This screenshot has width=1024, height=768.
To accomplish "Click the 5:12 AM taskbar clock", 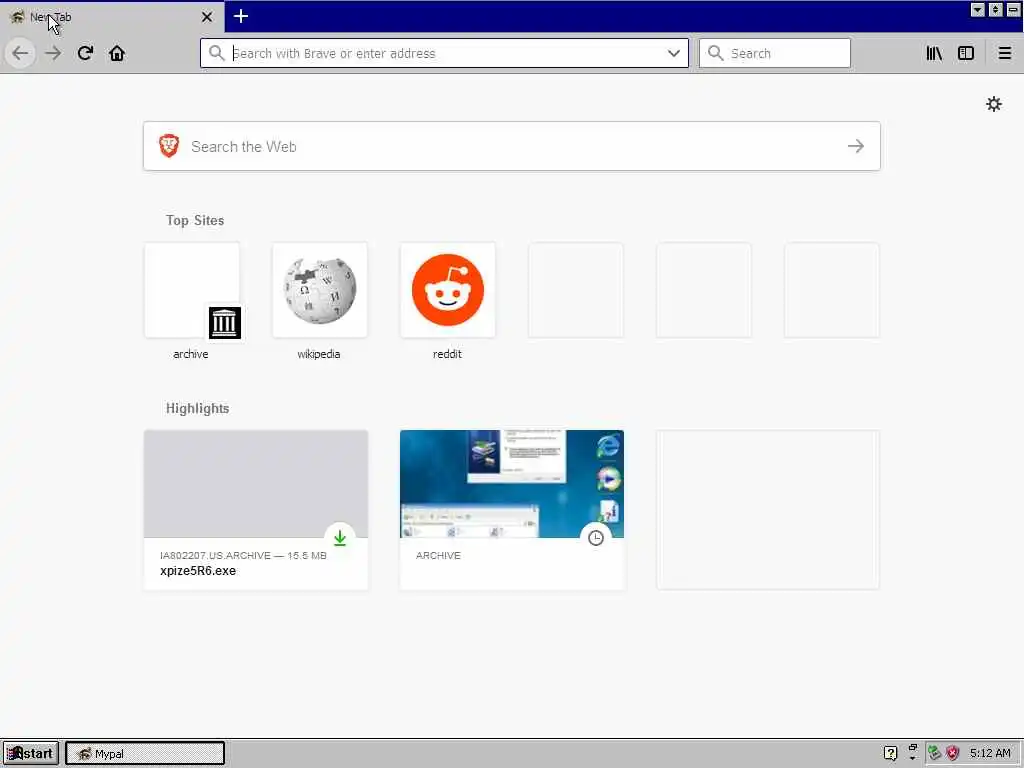I will (989, 753).
